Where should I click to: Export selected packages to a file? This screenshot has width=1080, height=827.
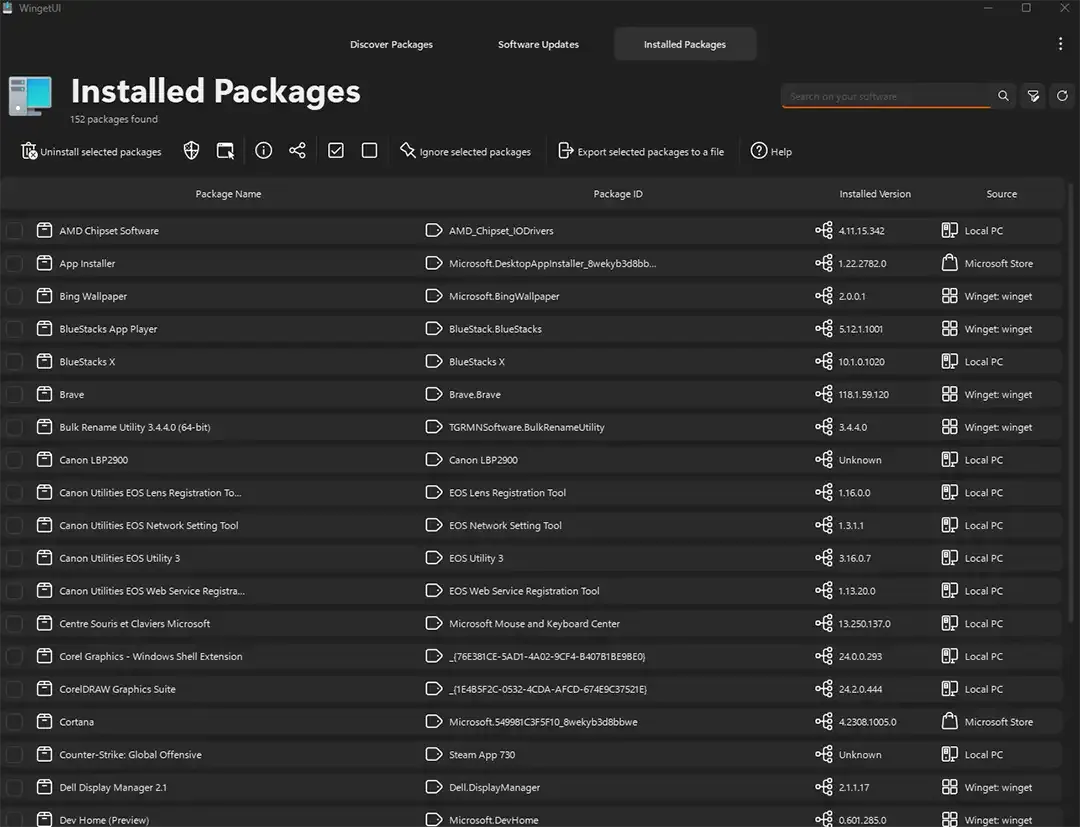coord(641,151)
